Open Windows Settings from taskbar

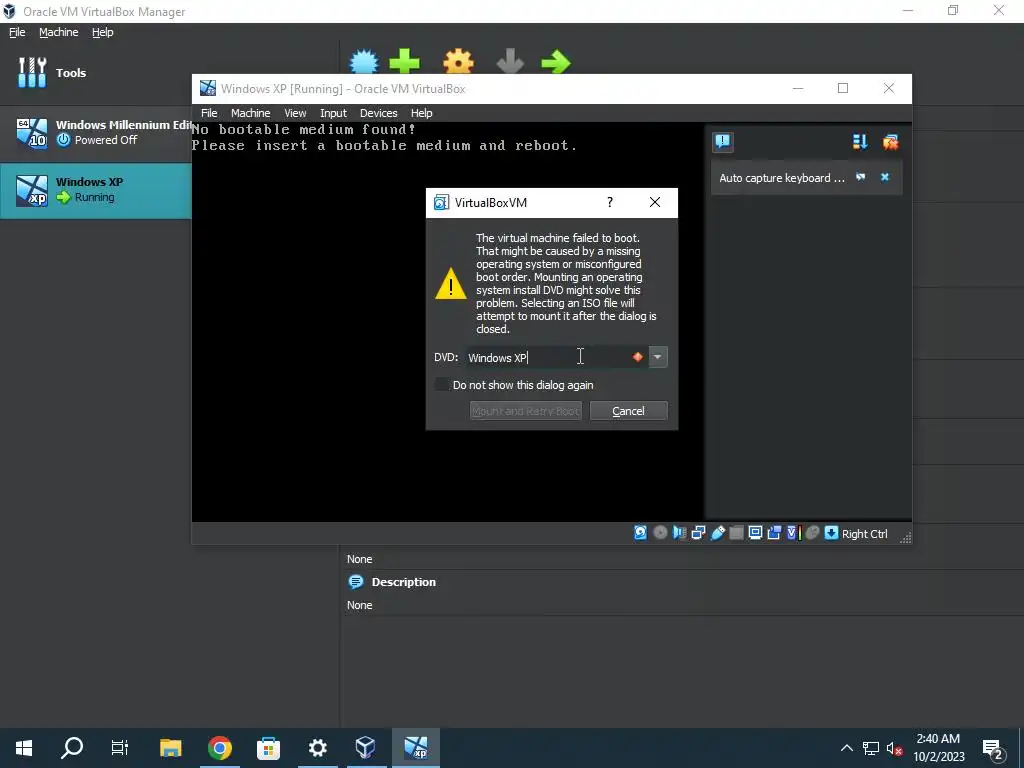(x=317, y=748)
